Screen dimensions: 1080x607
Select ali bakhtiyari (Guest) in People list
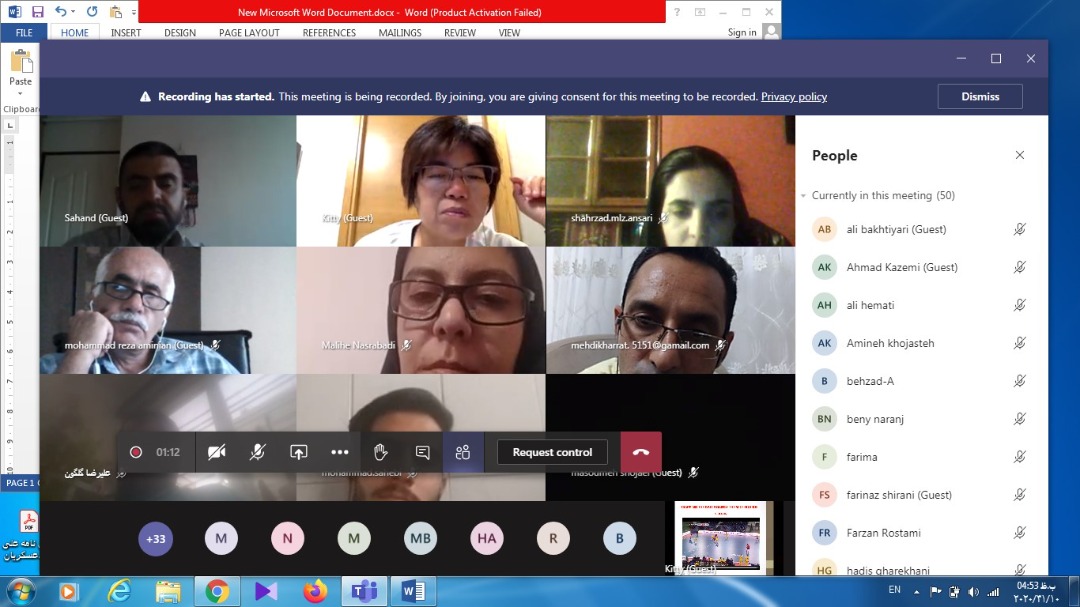(921, 229)
